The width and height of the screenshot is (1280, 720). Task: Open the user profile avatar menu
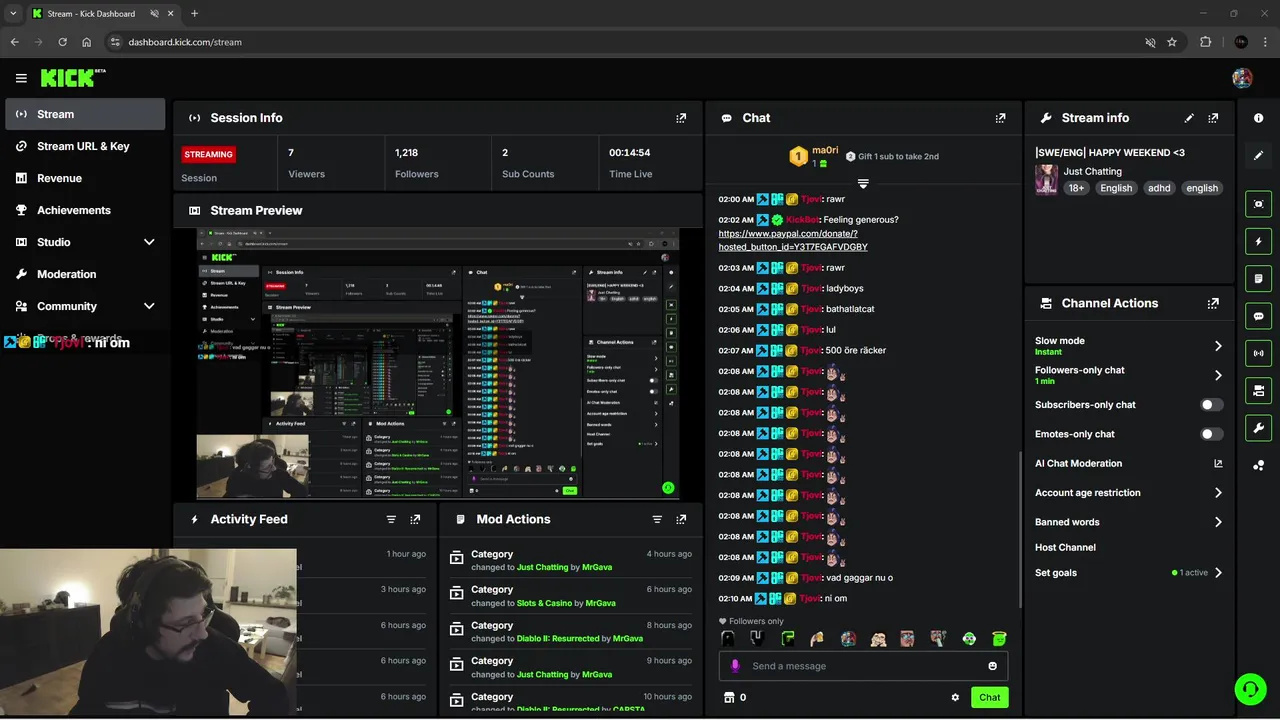[1242, 78]
